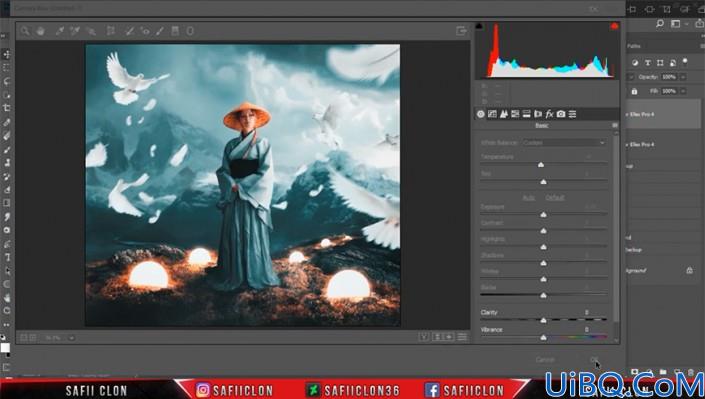The height and width of the screenshot is (399, 705).
Task: Open the Tone Curve panel tab
Action: pos(492,114)
